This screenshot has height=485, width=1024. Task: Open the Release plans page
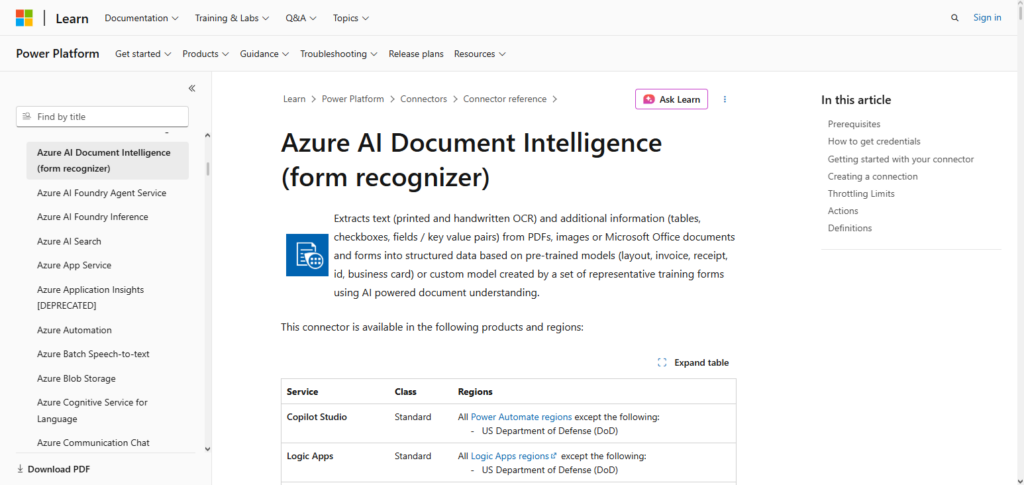click(416, 54)
